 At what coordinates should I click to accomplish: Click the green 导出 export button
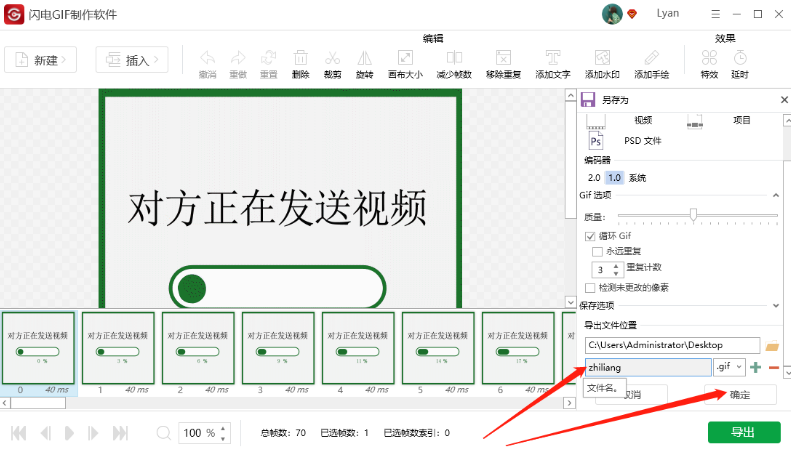(x=743, y=432)
